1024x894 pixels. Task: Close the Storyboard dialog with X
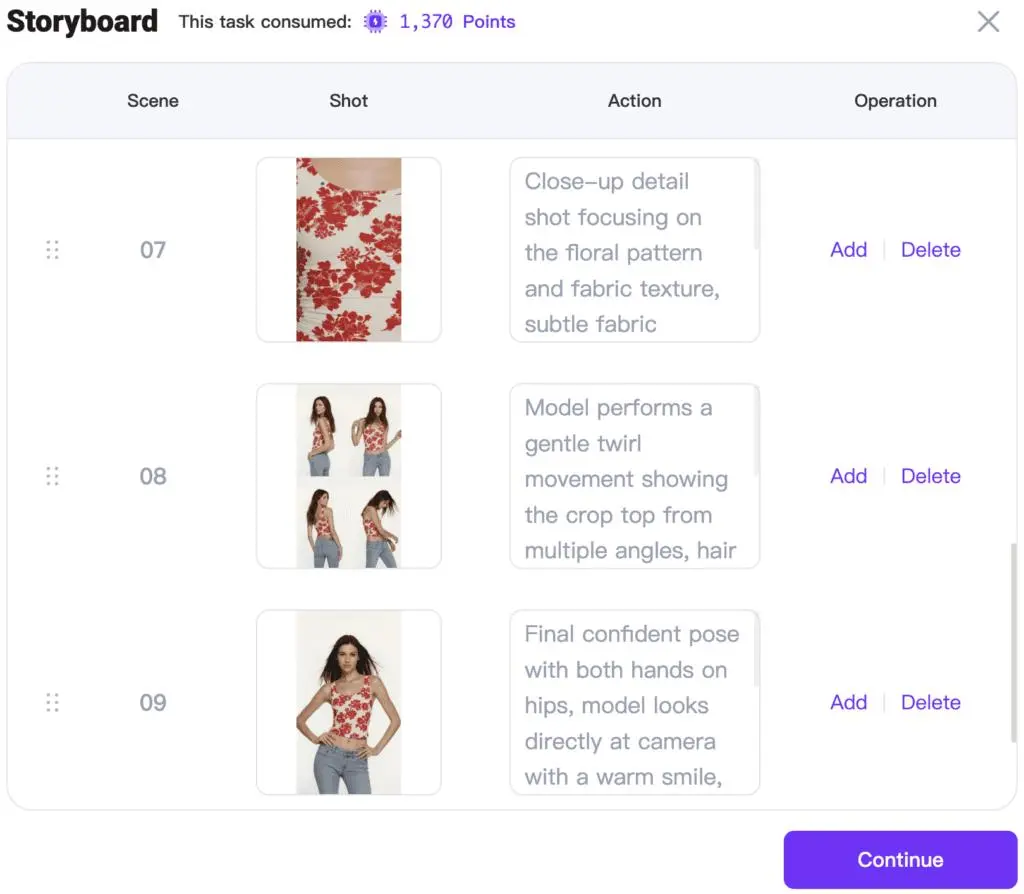coord(988,22)
